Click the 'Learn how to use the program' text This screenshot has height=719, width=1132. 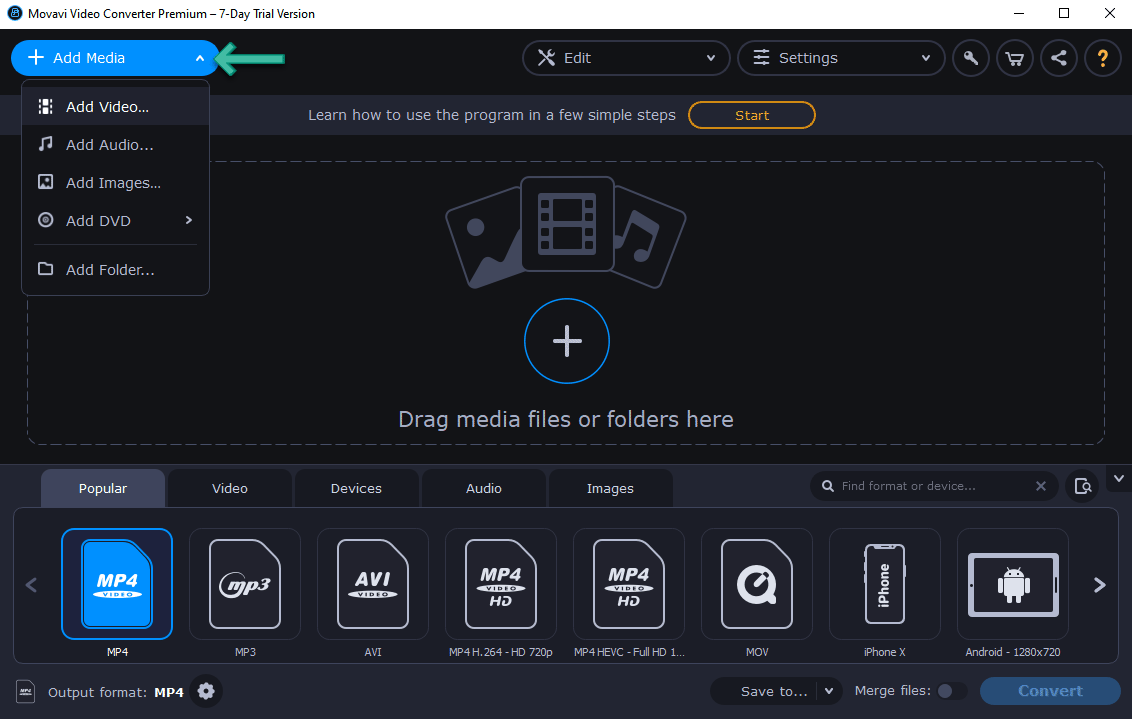tap(492, 116)
